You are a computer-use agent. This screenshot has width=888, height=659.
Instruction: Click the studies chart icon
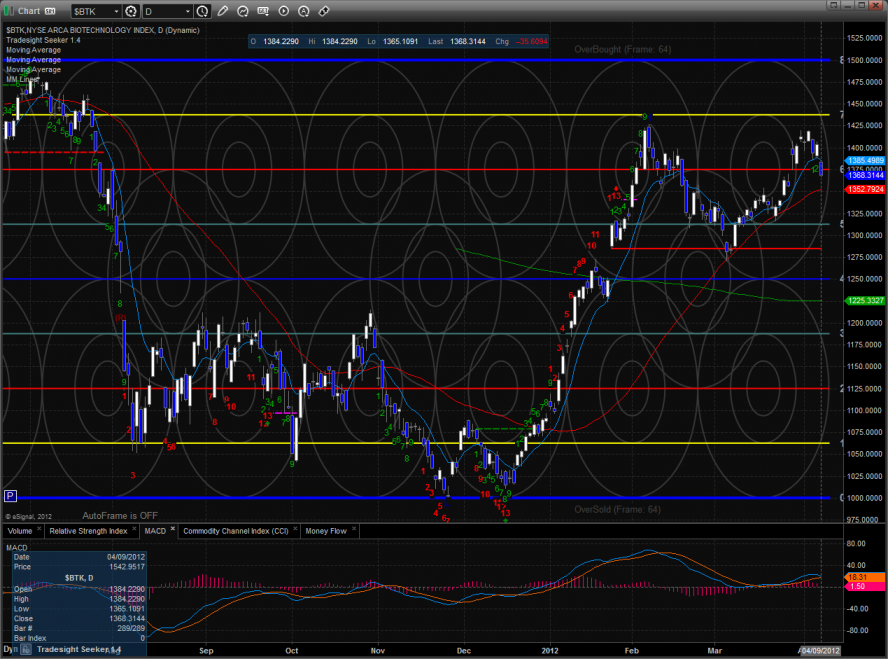[243, 11]
